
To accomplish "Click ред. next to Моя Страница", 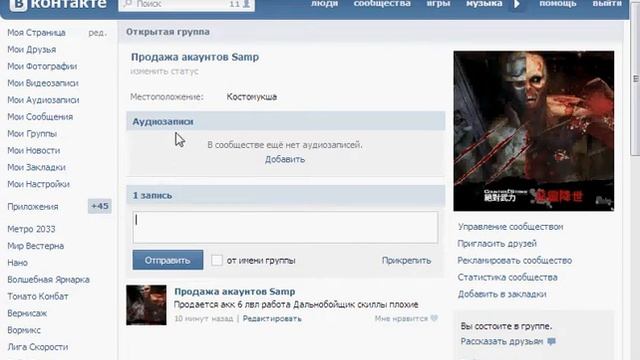I will (98, 33).
